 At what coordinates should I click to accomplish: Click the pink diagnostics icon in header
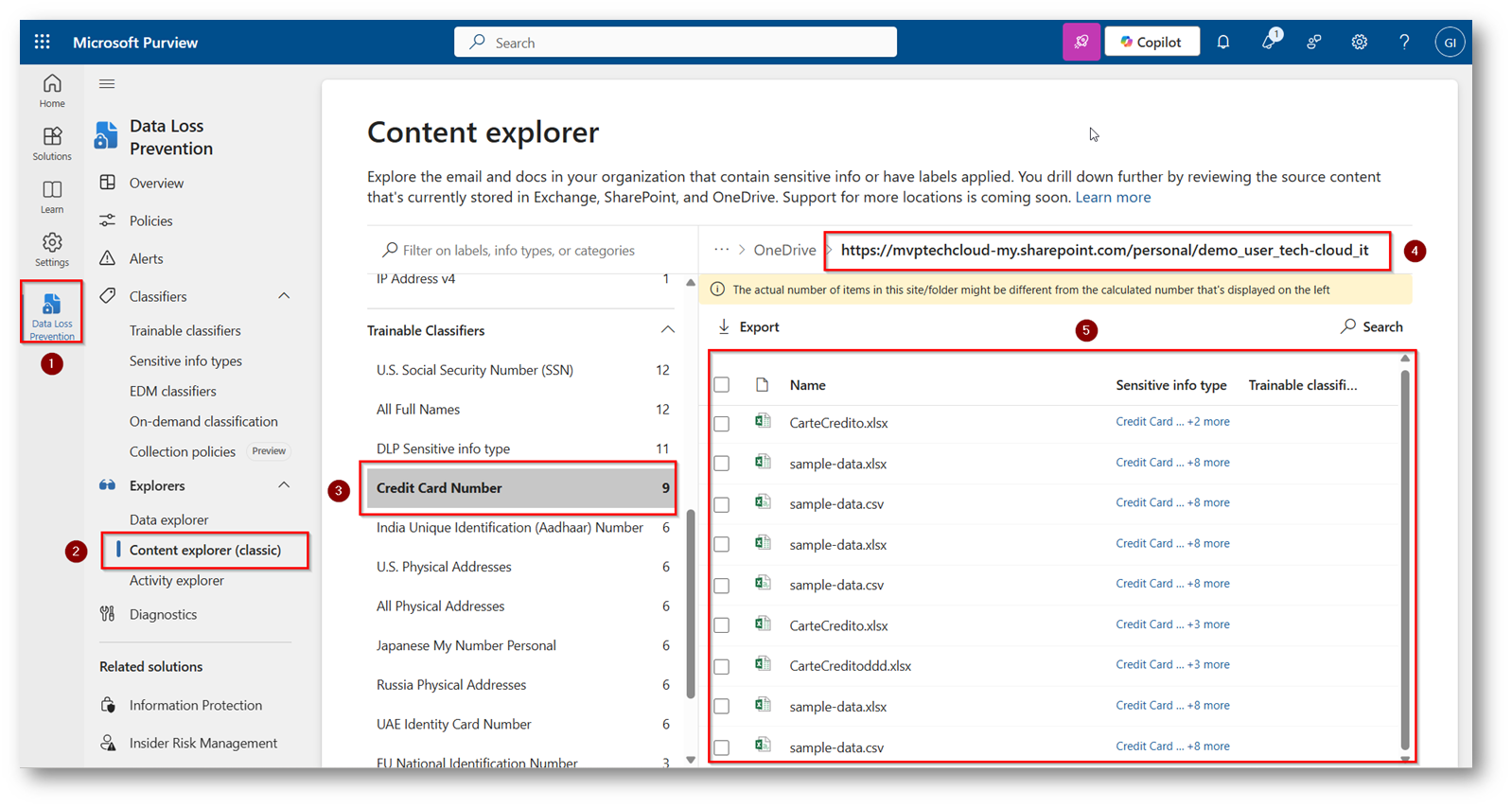point(1081,42)
